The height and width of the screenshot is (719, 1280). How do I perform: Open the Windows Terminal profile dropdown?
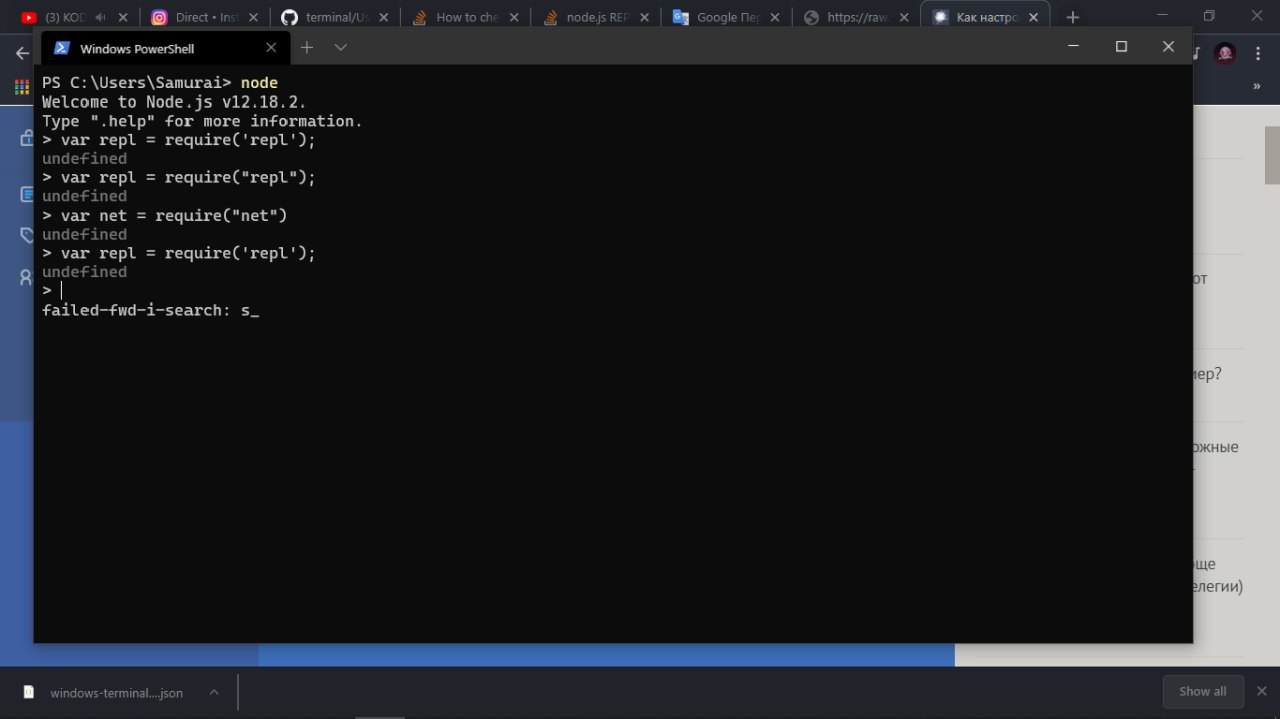coord(340,47)
